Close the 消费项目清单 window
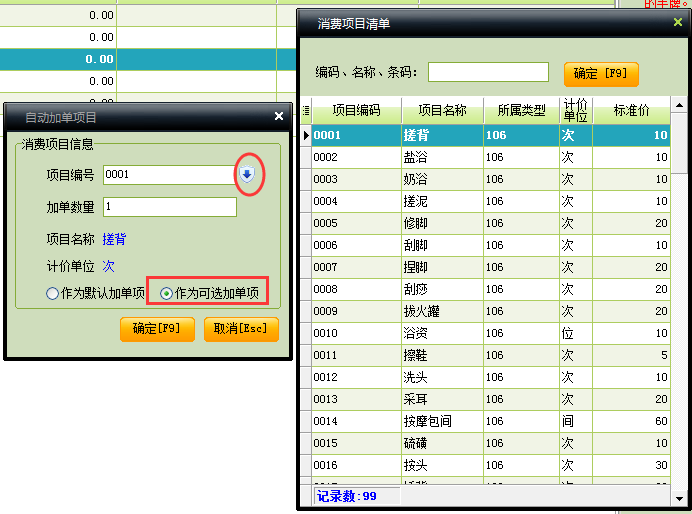The height and width of the screenshot is (514, 692). 677,22
